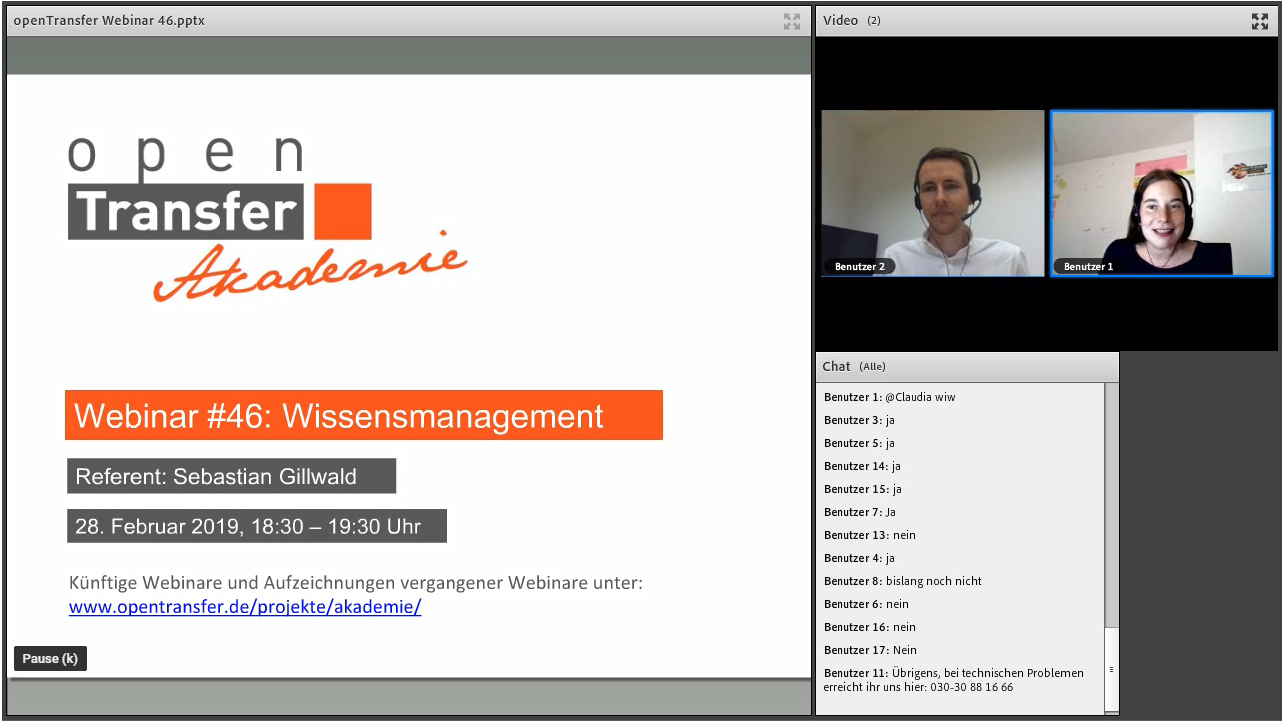Image resolution: width=1283 pixels, height=721 pixels.
Task: Click the '(2)' count in Video header
Action: (874, 21)
